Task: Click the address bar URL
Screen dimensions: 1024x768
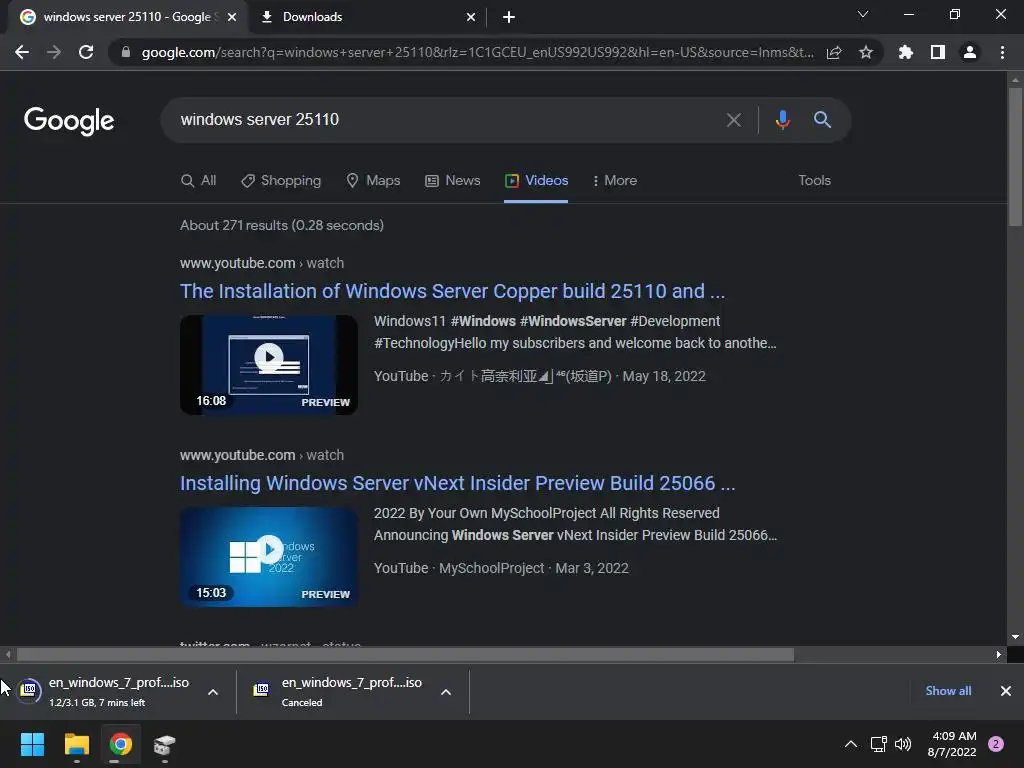Action: 477,52
